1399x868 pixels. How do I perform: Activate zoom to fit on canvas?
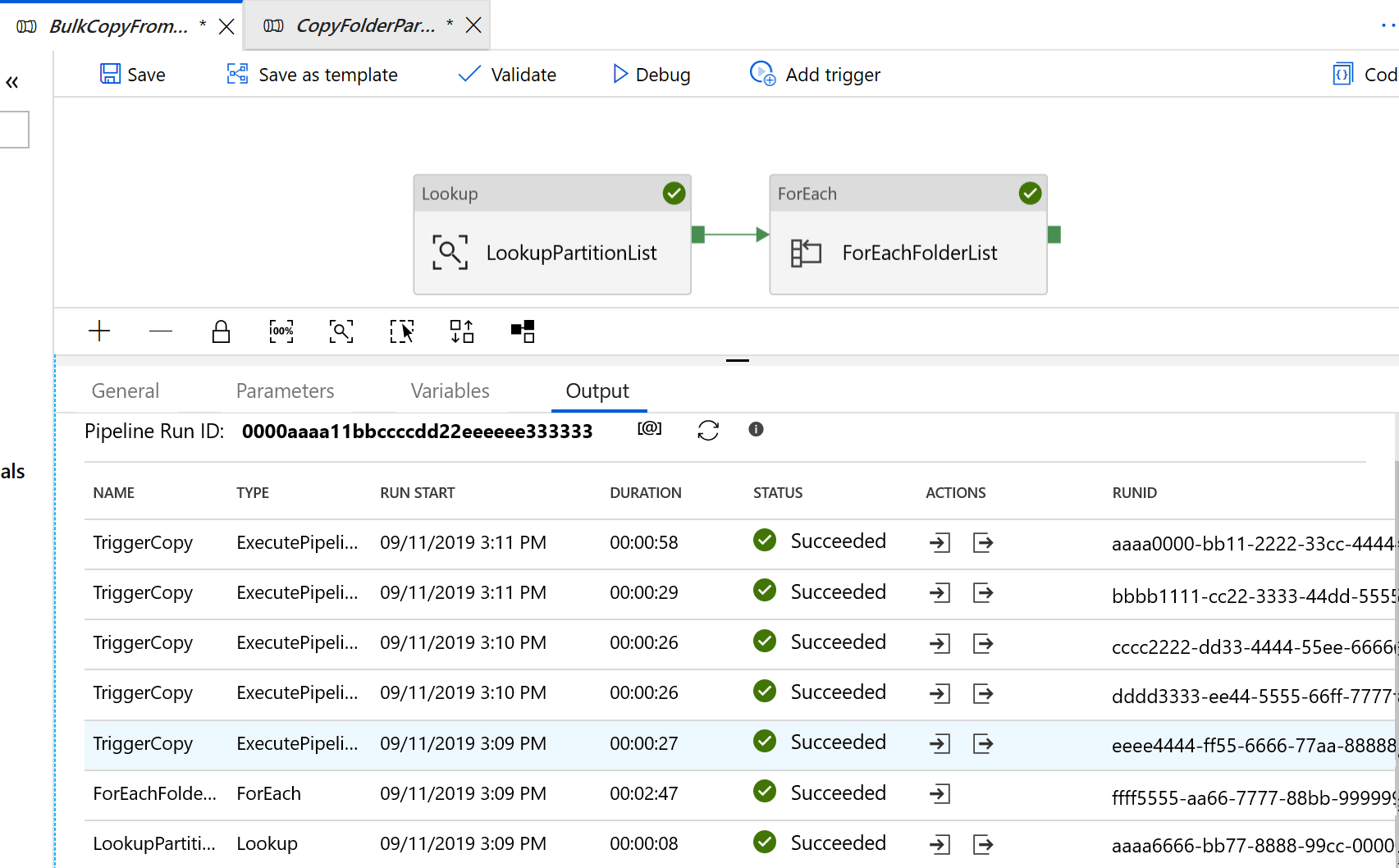pyautogui.click(x=341, y=331)
